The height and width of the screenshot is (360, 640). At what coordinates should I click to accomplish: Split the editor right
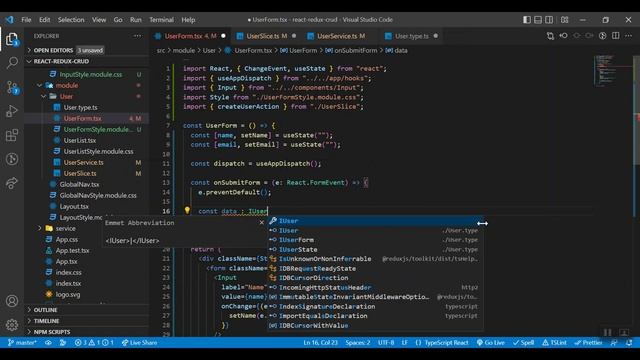tap(616, 36)
